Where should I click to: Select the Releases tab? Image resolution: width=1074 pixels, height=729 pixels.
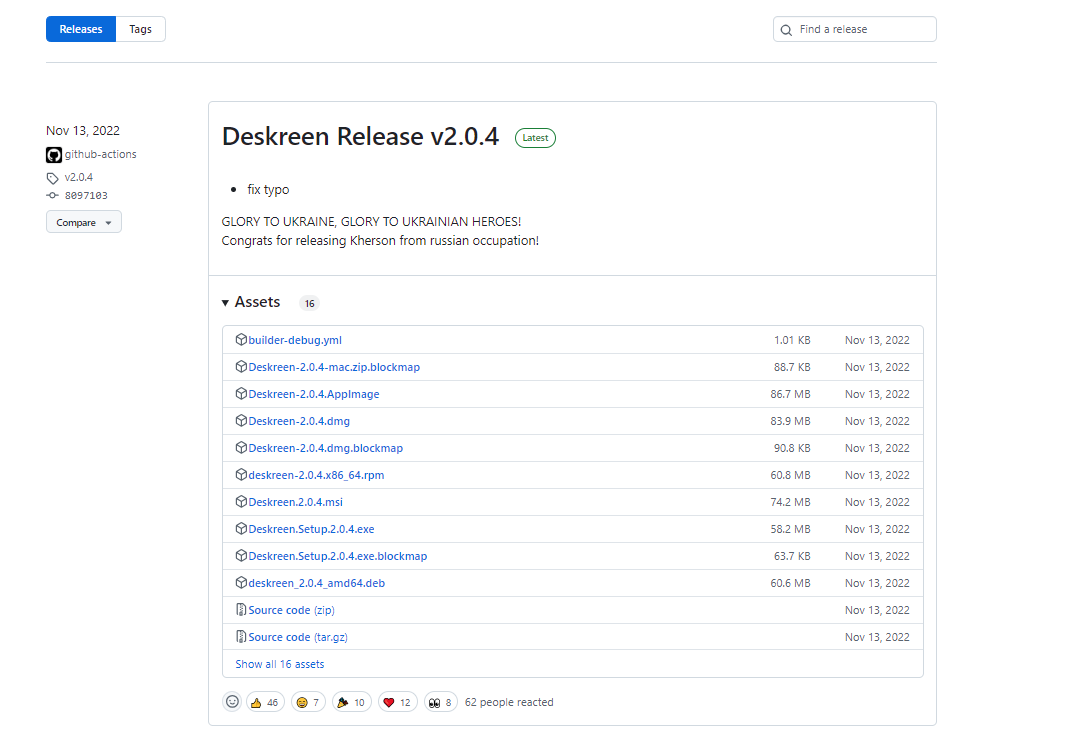[x=81, y=29]
